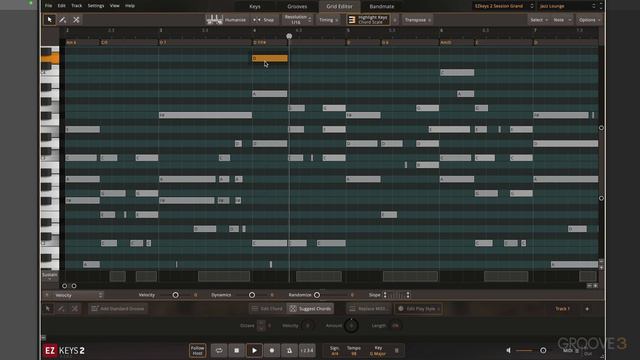
Task: Toggle the 1234 count-in button
Action: (x=307, y=350)
